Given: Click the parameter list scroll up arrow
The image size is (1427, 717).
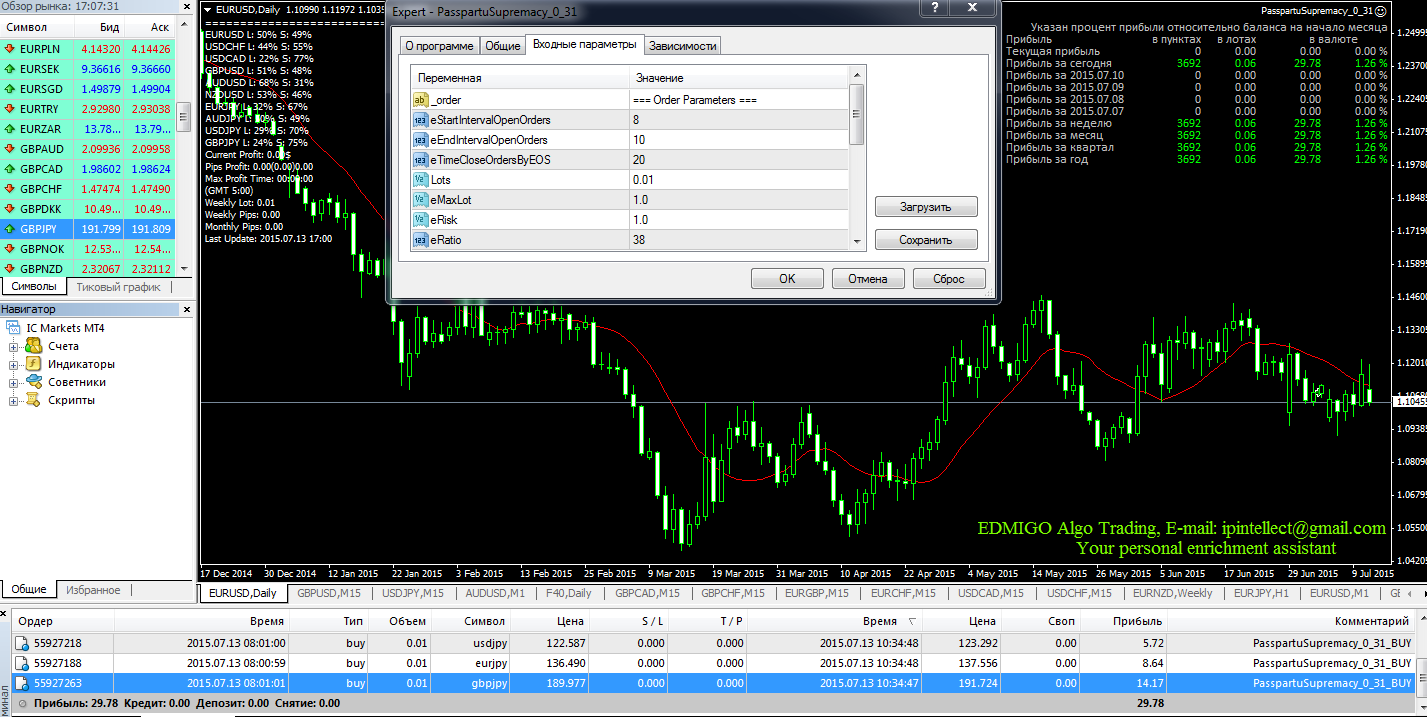Looking at the screenshot, I should click(x=856, y=75).
